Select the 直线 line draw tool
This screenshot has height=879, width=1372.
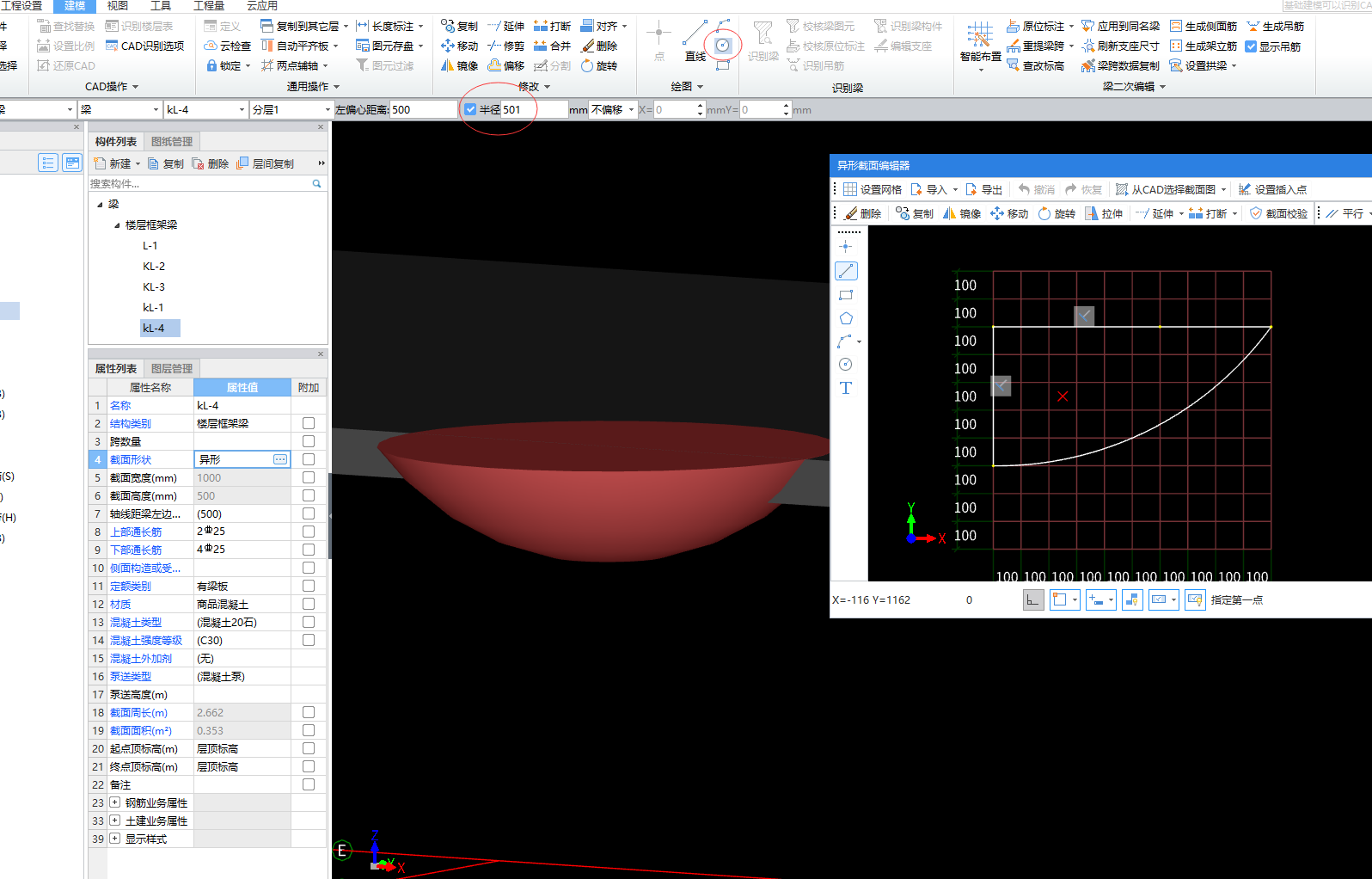point(695,42)
